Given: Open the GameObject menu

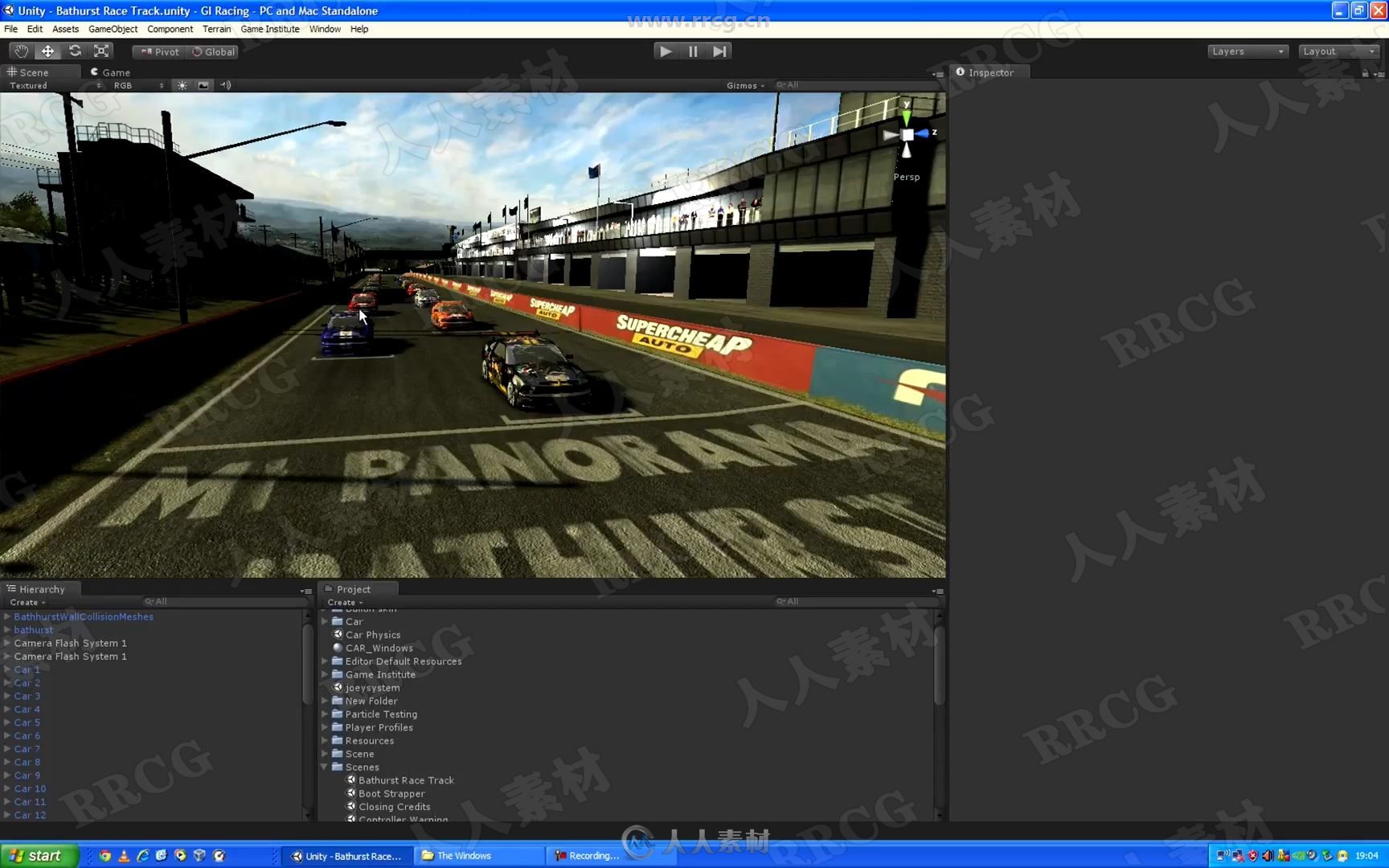Looking at the screenshot, I should tap(113, 29).
